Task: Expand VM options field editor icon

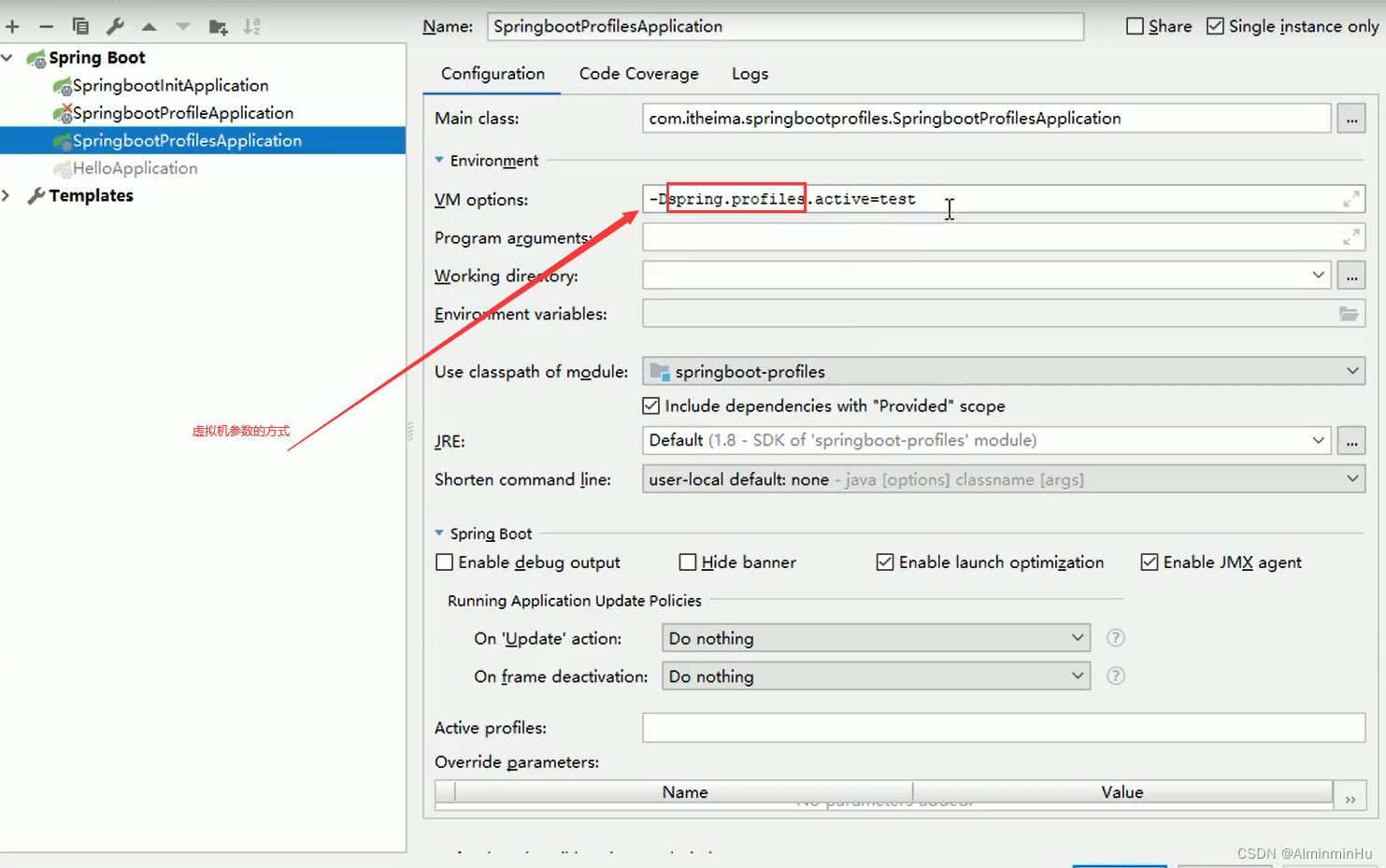Action: pos(1350,199)
